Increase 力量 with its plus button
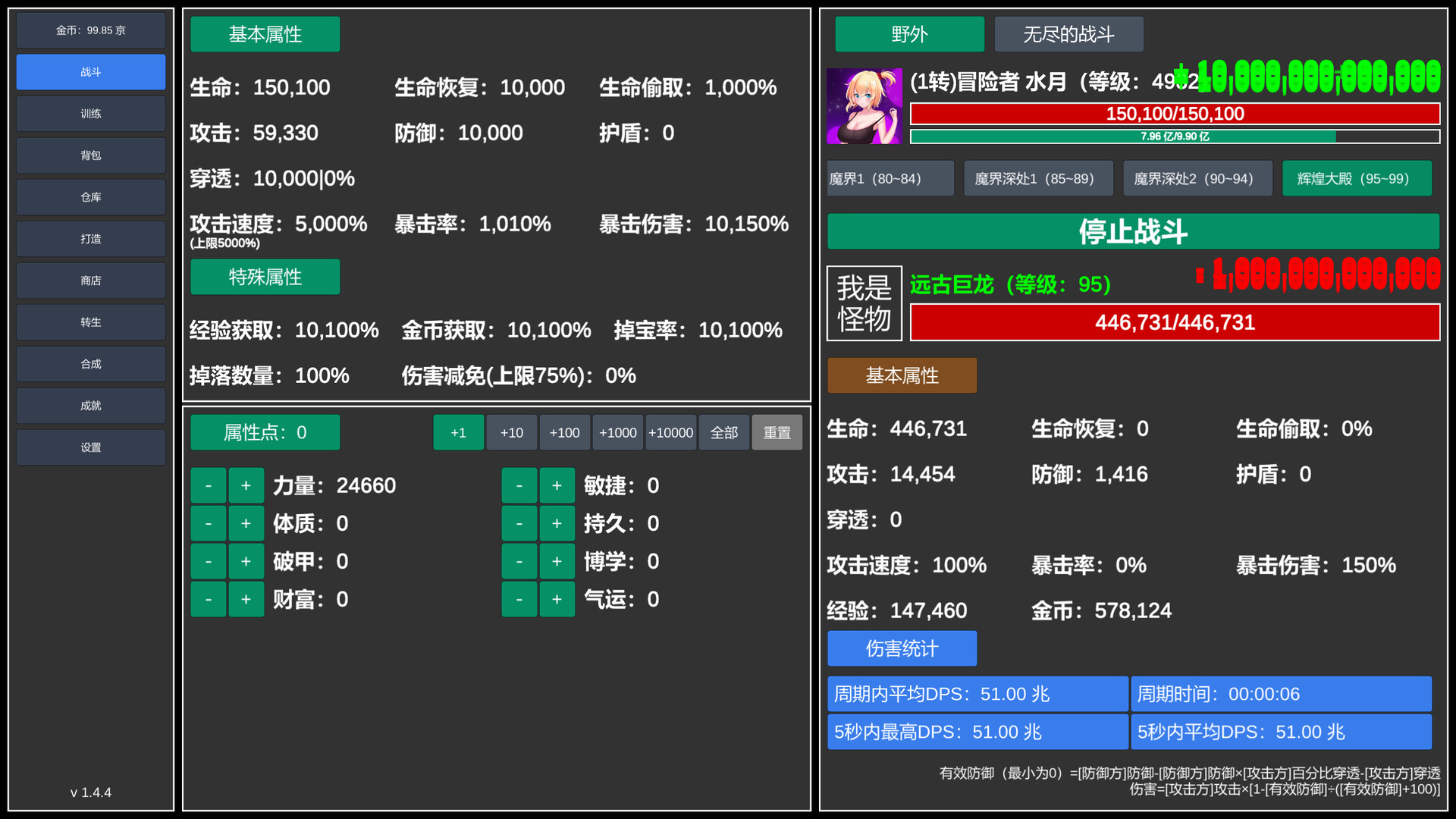This screenshot has width=1456, height=819. click(x=246, y=485)
